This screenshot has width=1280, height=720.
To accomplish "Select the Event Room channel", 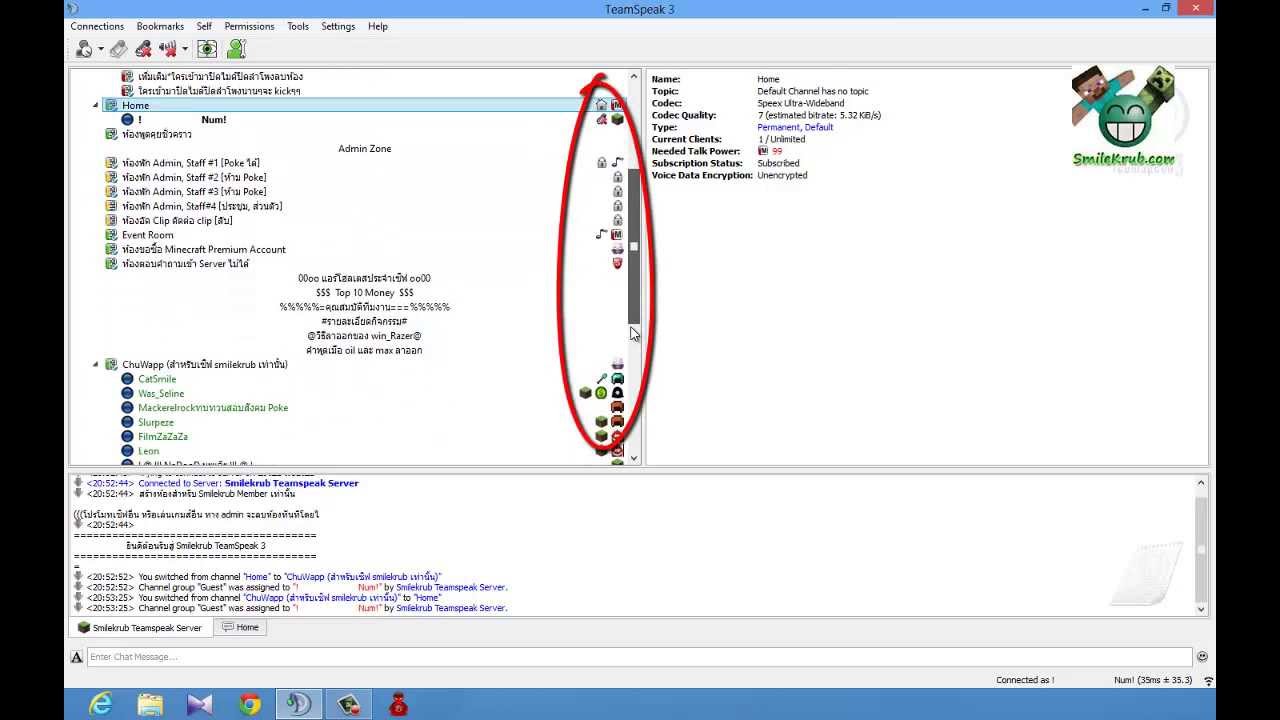I will click(x=147, y=235).
